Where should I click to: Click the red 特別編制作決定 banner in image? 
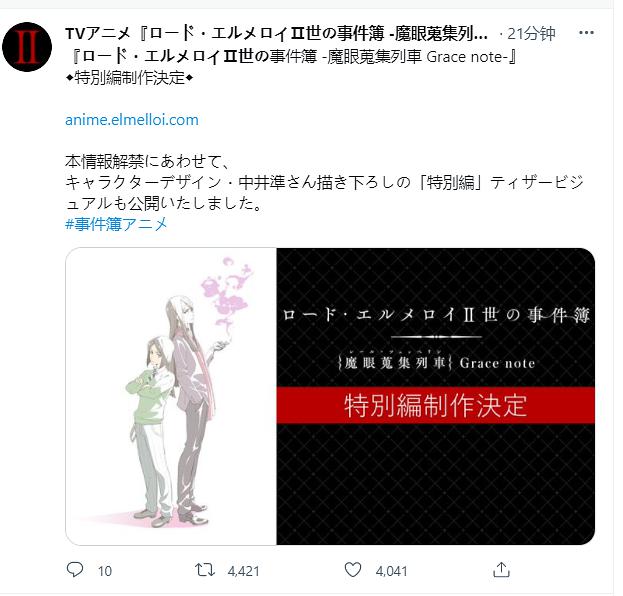435,405
